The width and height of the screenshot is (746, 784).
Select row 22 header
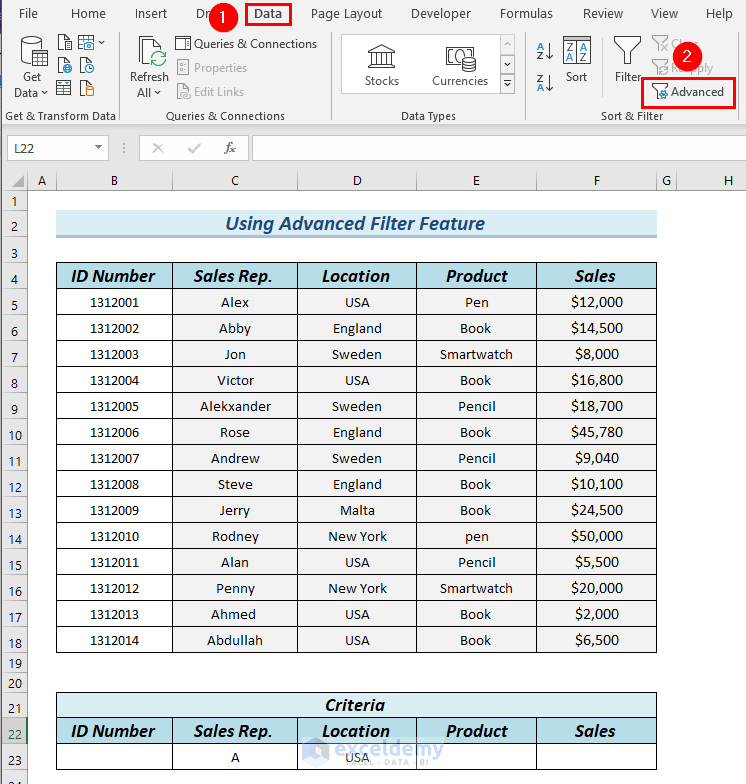(x=15, y=734)
